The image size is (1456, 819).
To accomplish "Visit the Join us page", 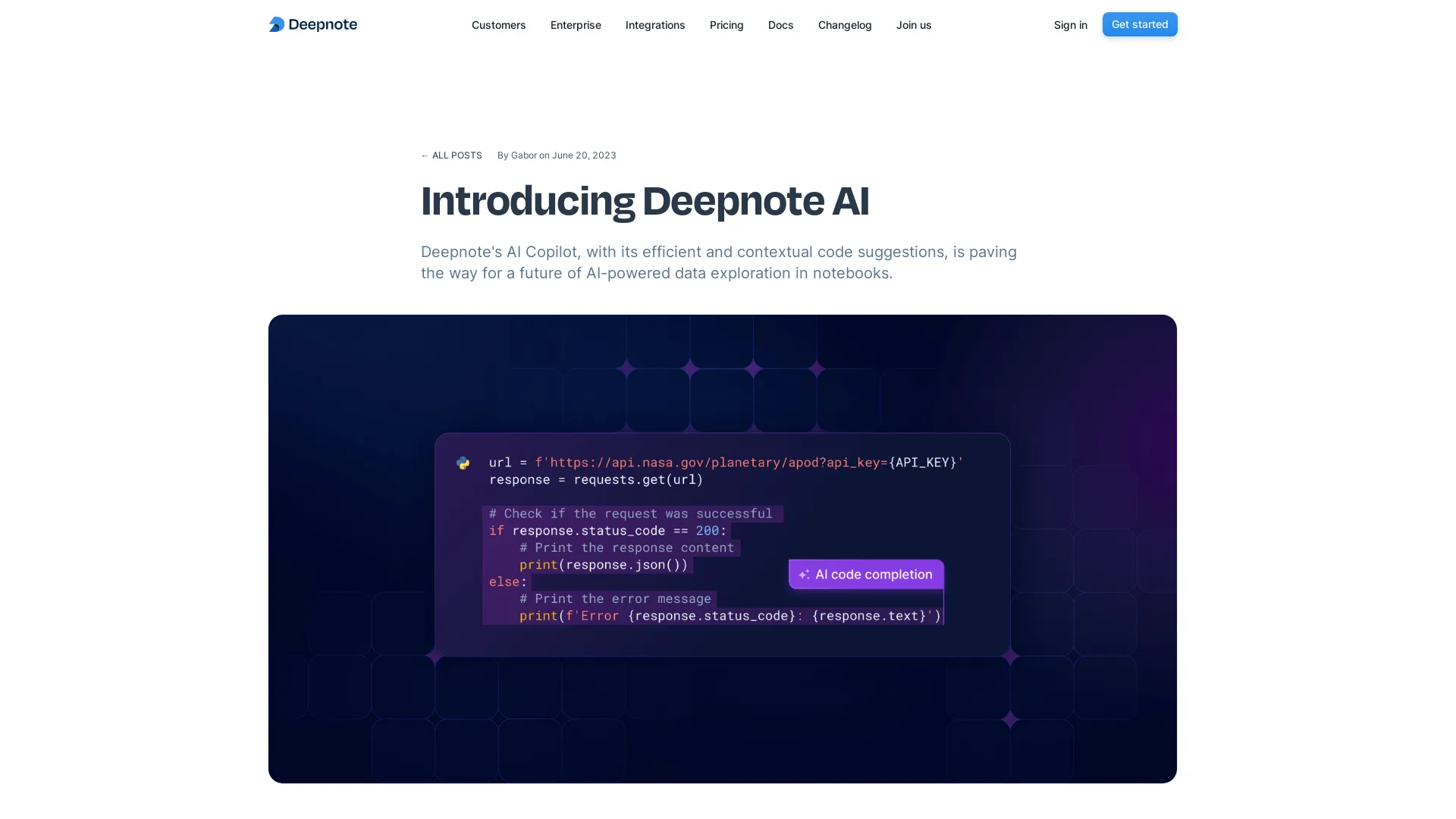I will coord(914,25).
